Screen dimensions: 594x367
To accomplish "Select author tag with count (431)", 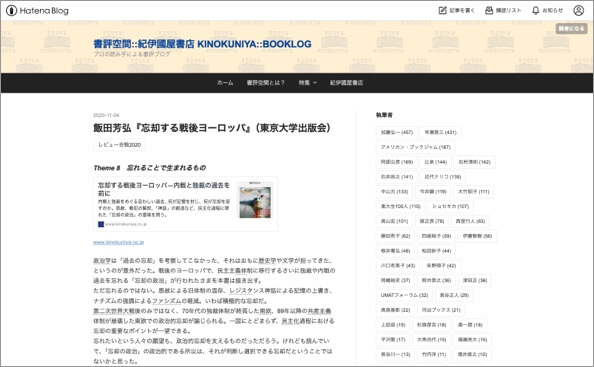I will 441,133.
